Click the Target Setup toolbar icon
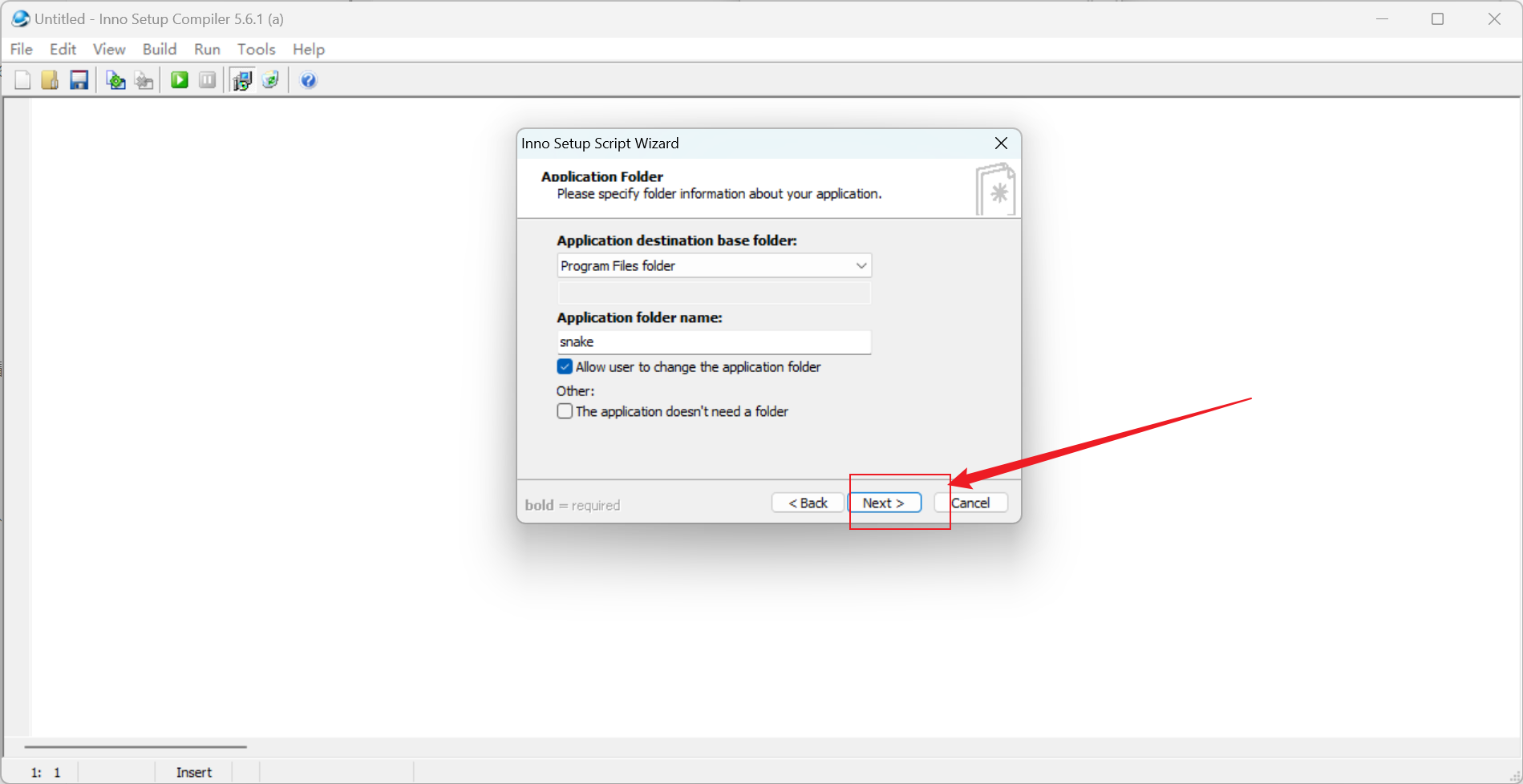 coord(241,80)
